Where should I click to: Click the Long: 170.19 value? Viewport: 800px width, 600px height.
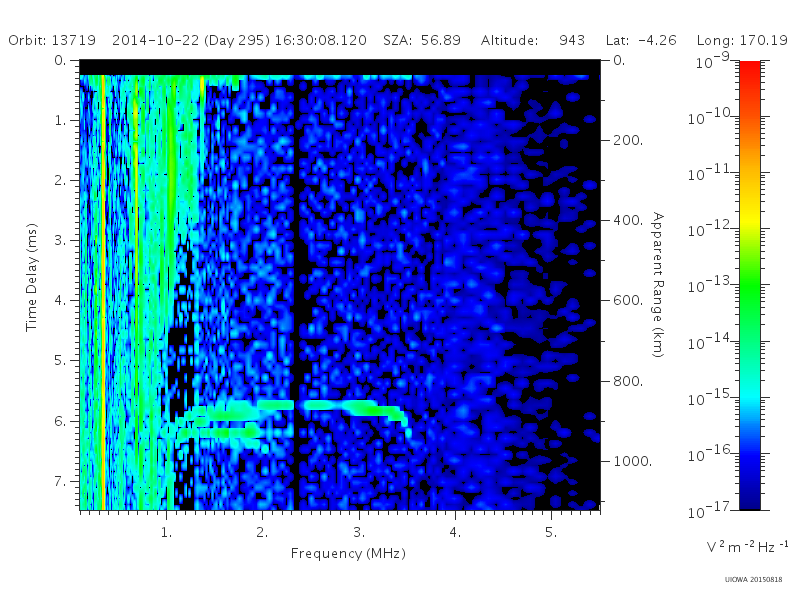[x=742, y=40]
